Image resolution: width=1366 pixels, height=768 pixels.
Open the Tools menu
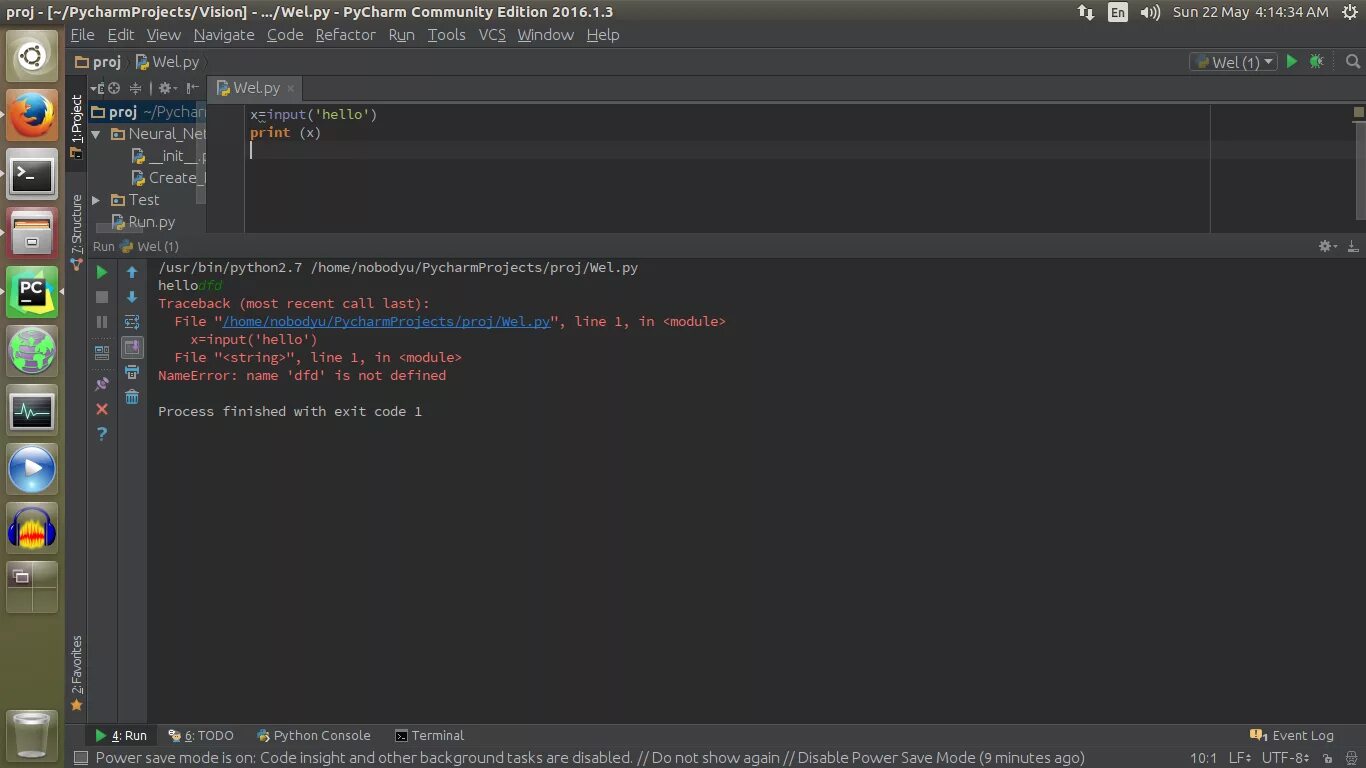pos(446,35)
